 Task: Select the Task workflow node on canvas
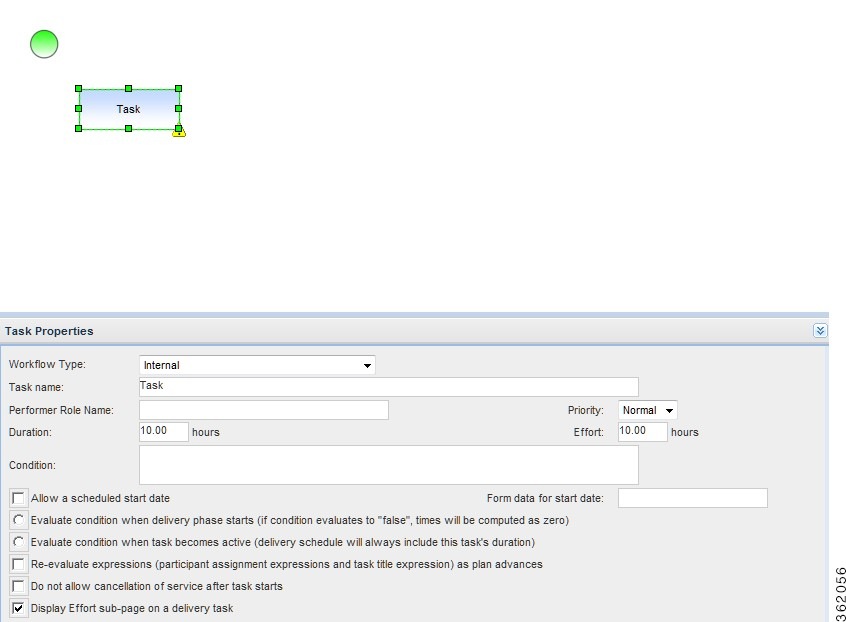128,109
